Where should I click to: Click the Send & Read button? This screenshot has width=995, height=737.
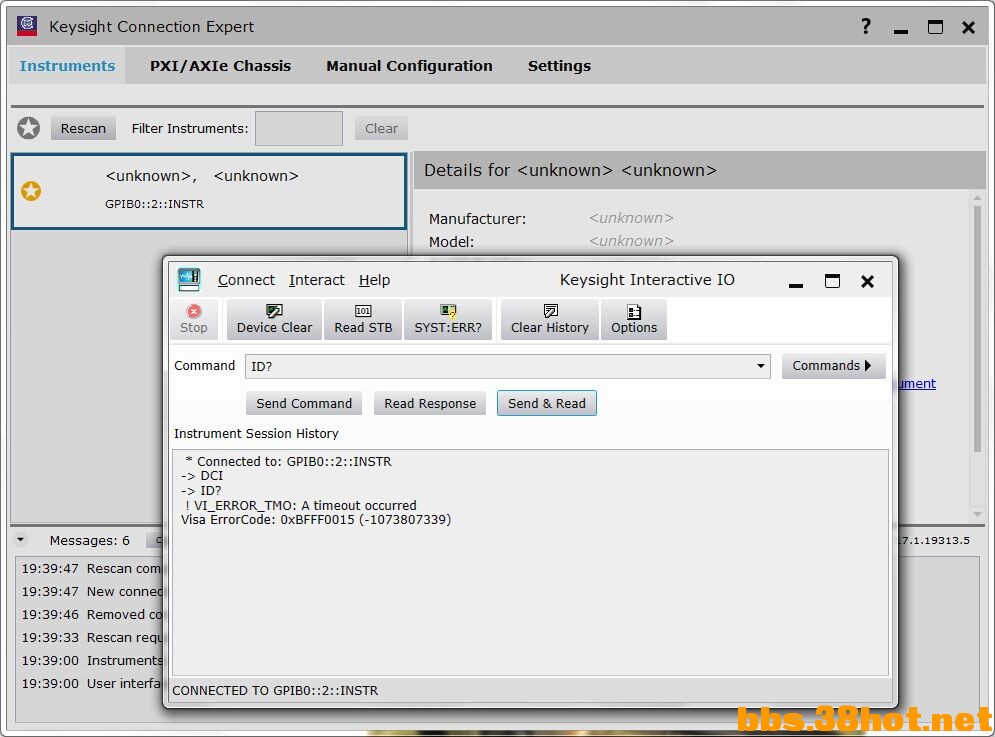pyautogui.click(x=546, y=403)
